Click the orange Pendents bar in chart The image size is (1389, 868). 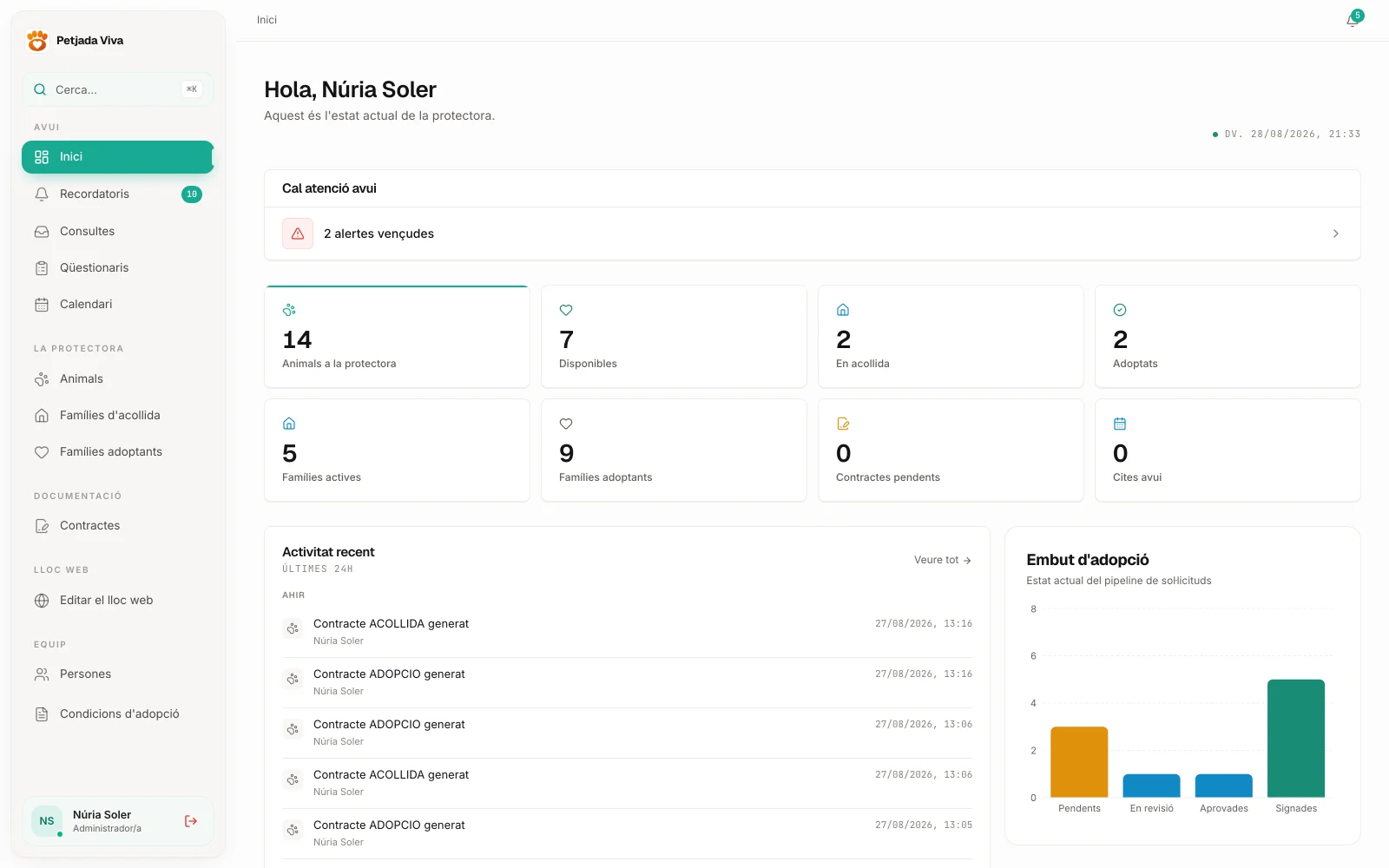click(1079, 762)
